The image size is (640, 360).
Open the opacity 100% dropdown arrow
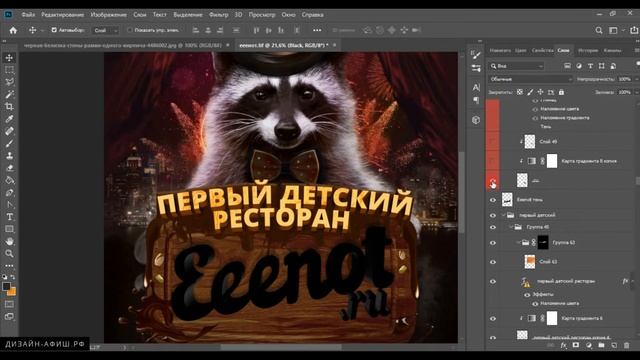(636, 79)
